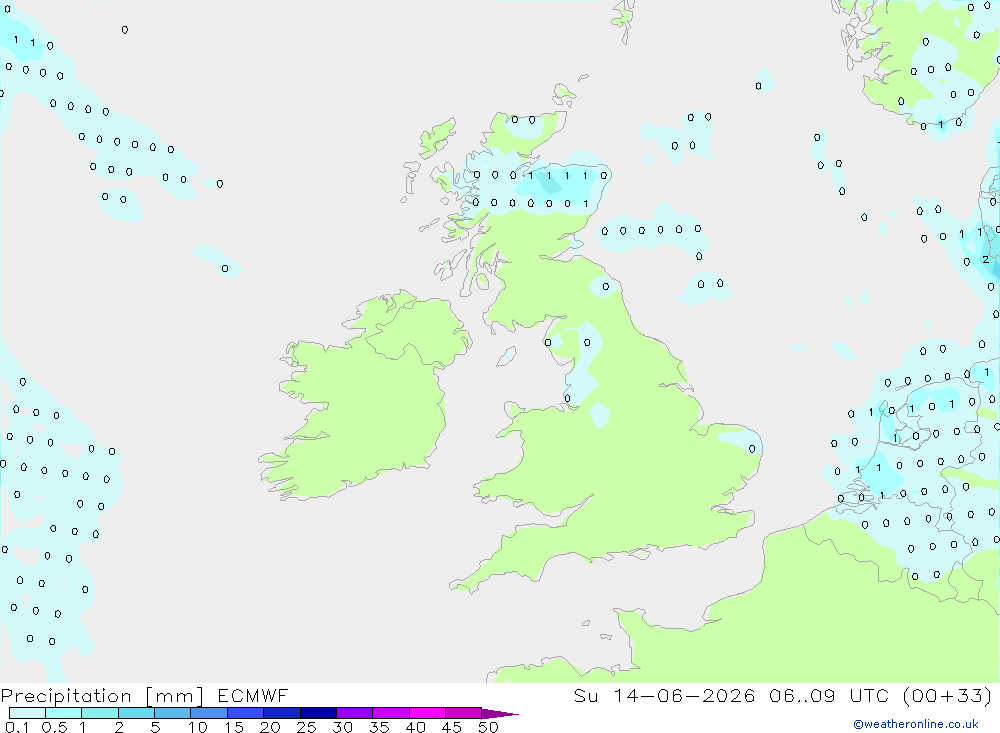Pick the lightest 0.1 mm legend swatch
The height and width of the screenshot is (733, 1000).
tap(27, 713)
